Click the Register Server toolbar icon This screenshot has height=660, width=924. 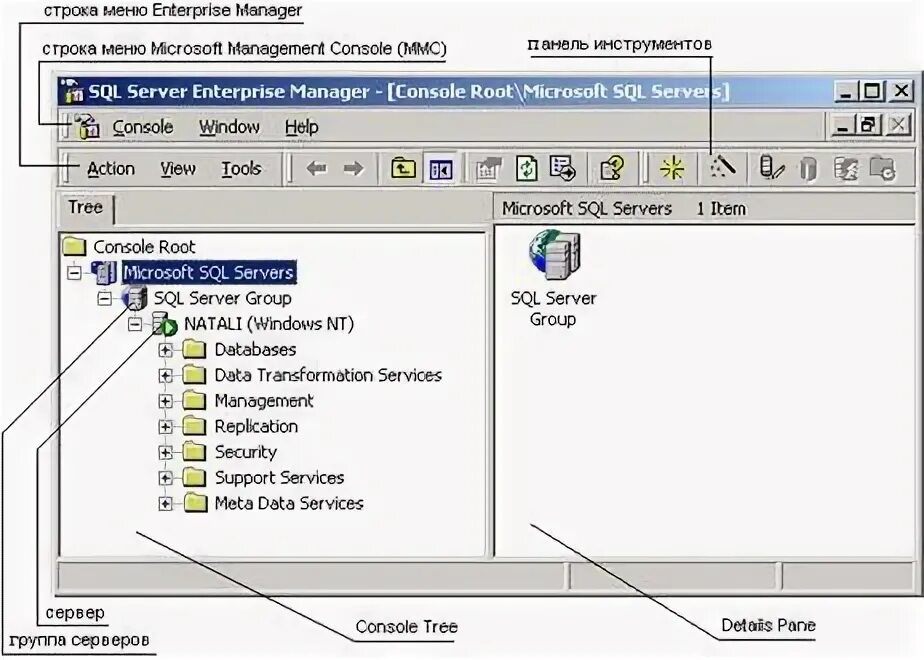(x=771, y=169)
